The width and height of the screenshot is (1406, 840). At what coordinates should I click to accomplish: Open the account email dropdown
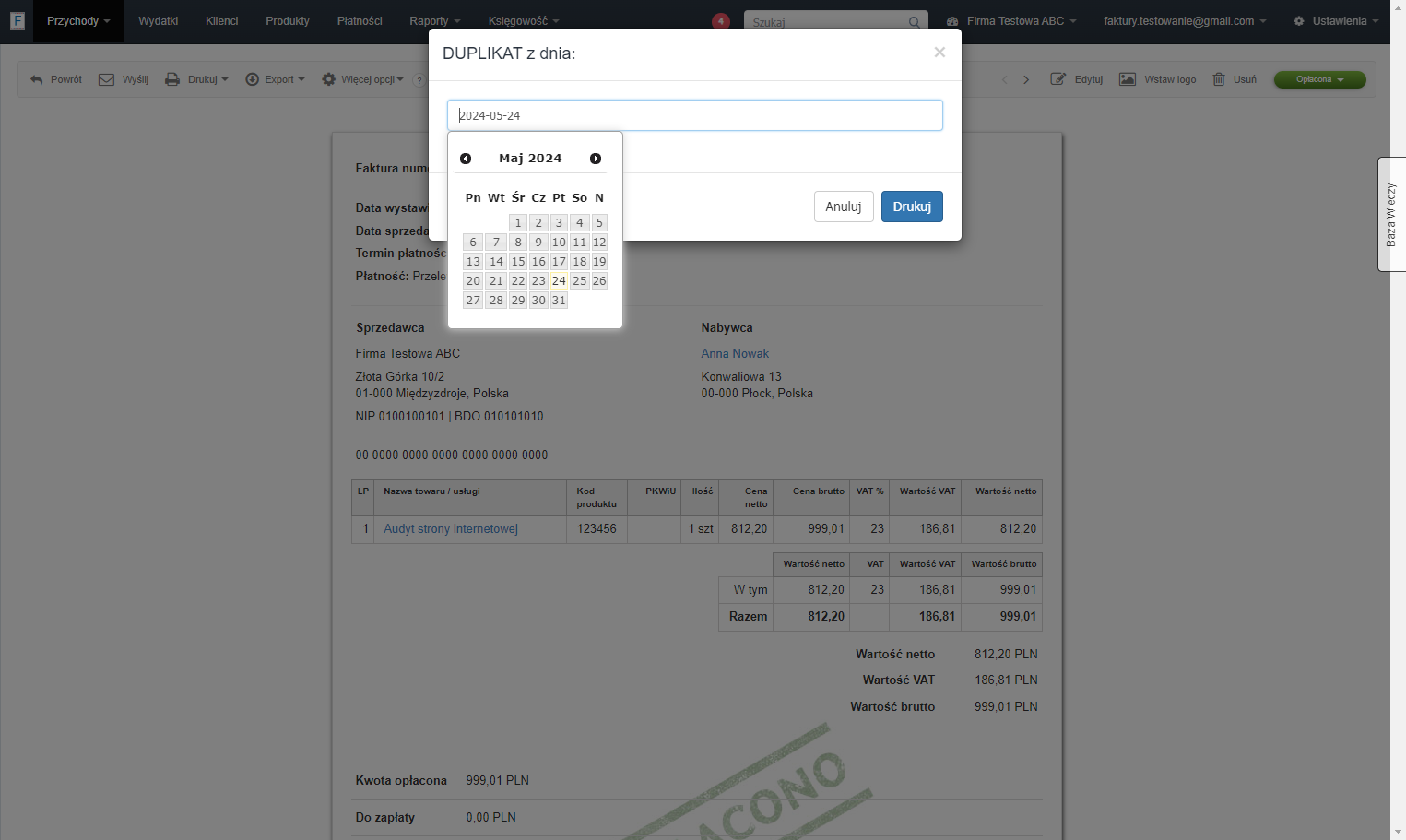[x=1185, y=21]
